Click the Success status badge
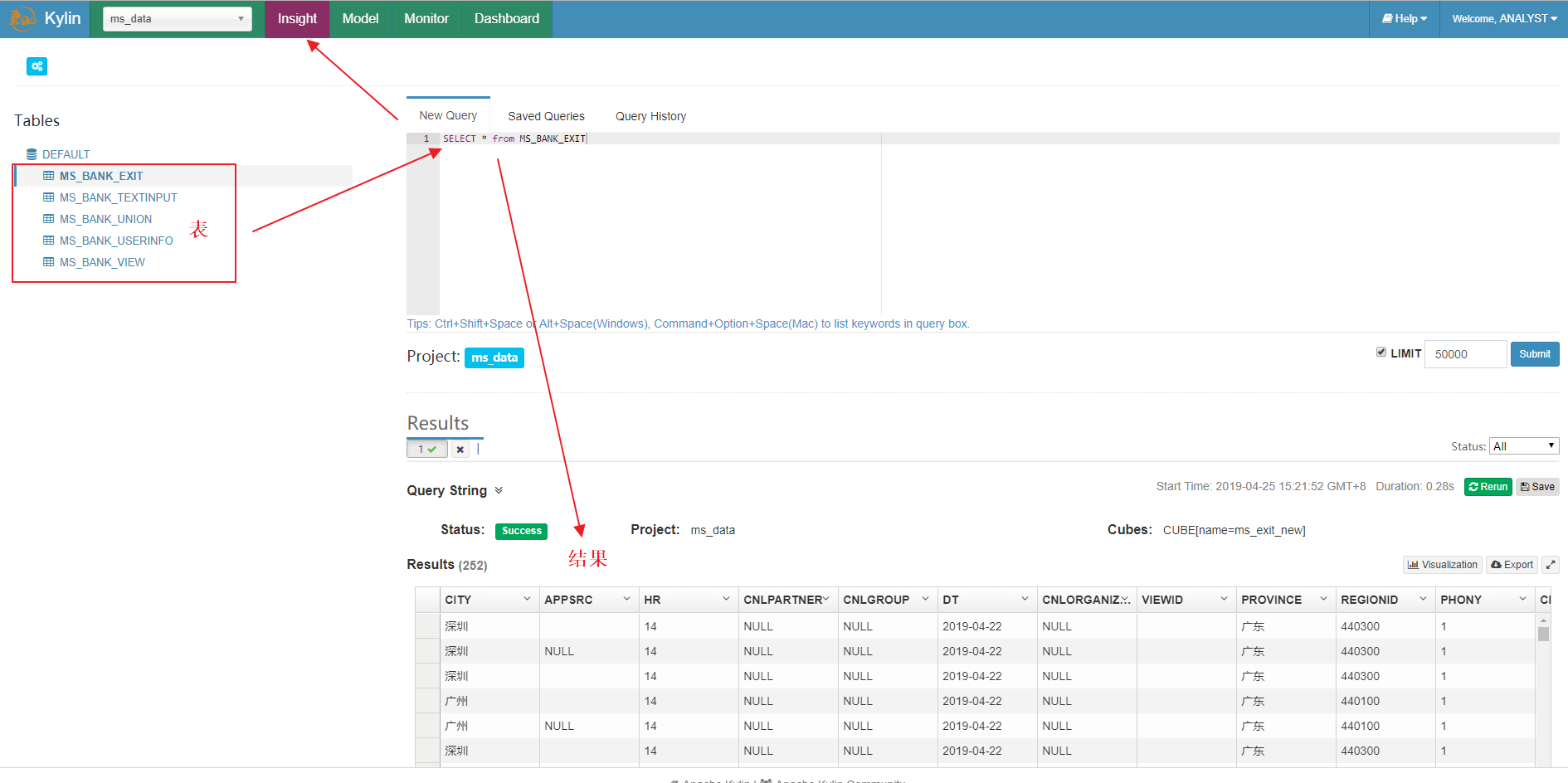Viewport: 1568px width, 783px height. tap(521, 531)
